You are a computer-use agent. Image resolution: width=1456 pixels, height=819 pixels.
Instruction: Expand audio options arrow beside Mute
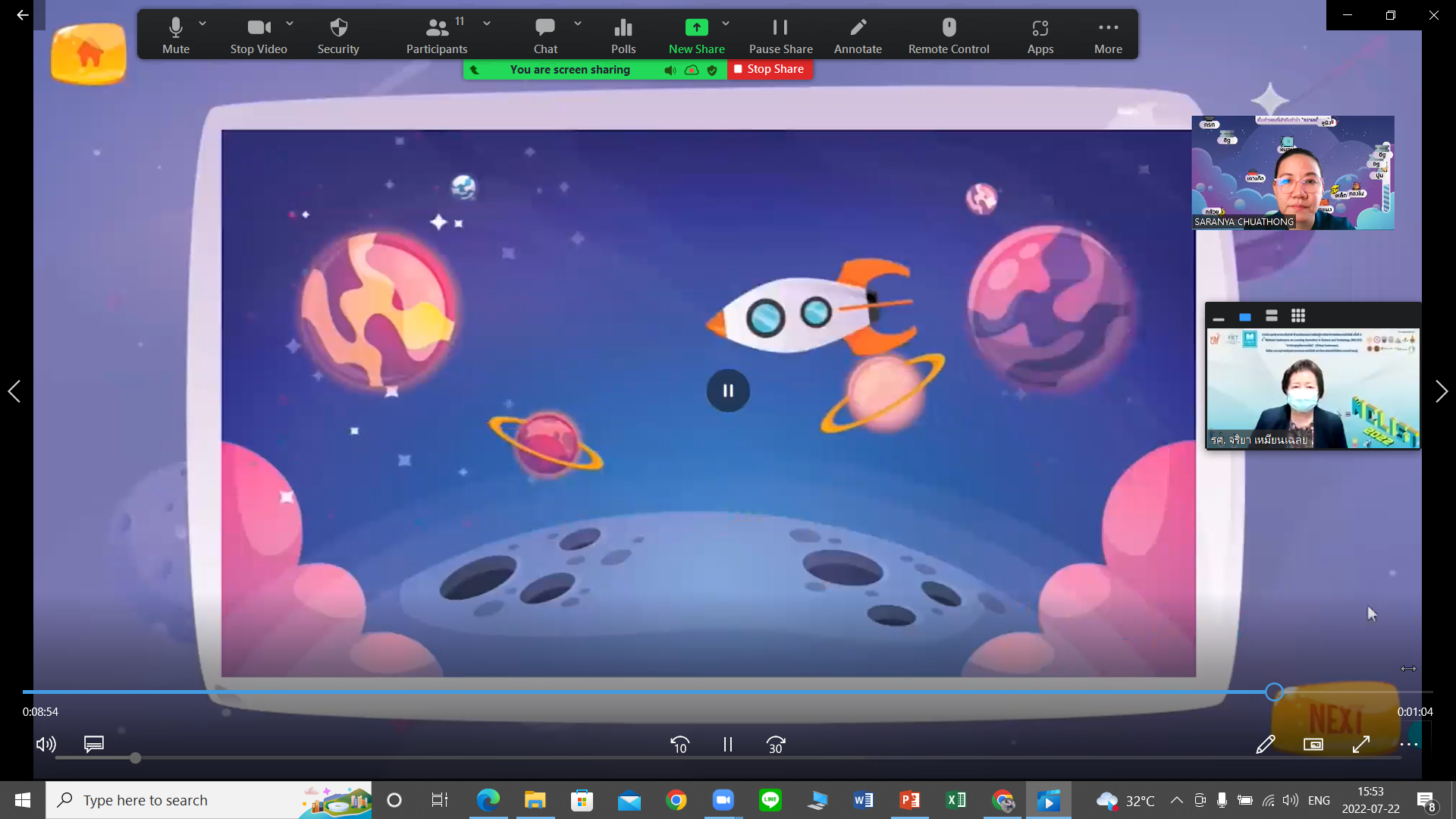pos(202,24)
